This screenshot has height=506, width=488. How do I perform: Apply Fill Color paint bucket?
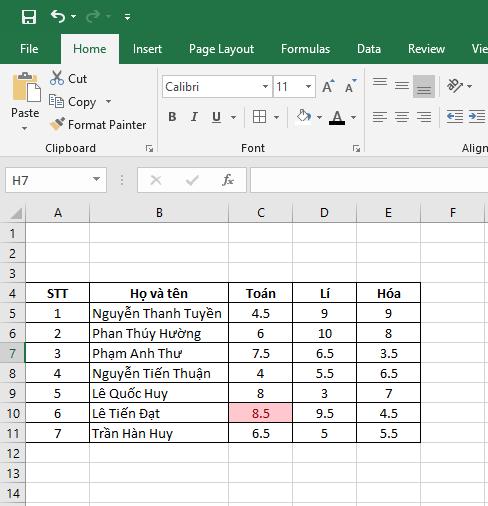304,117
